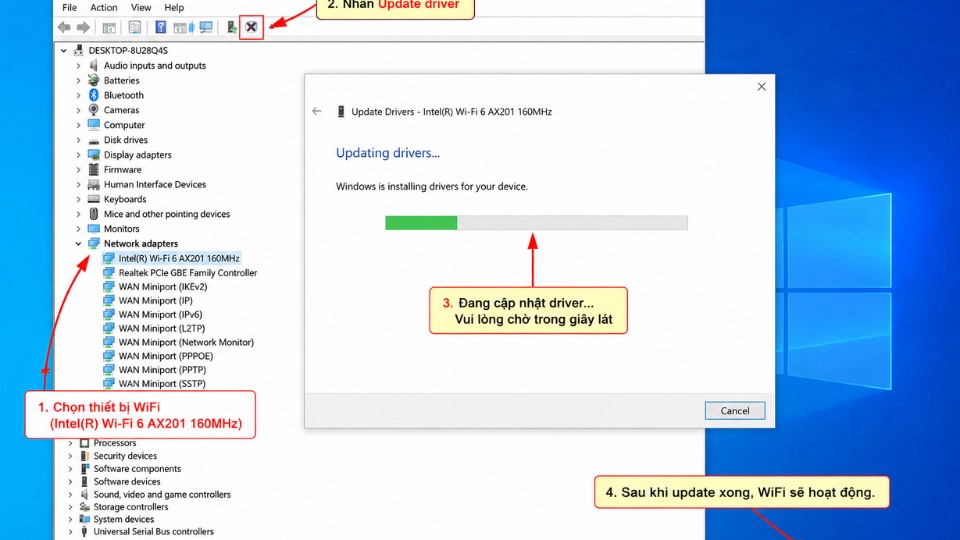This screenshot has height=540, width=960.
Task: Select the Monitors category icon
Action: pos(94,228)
